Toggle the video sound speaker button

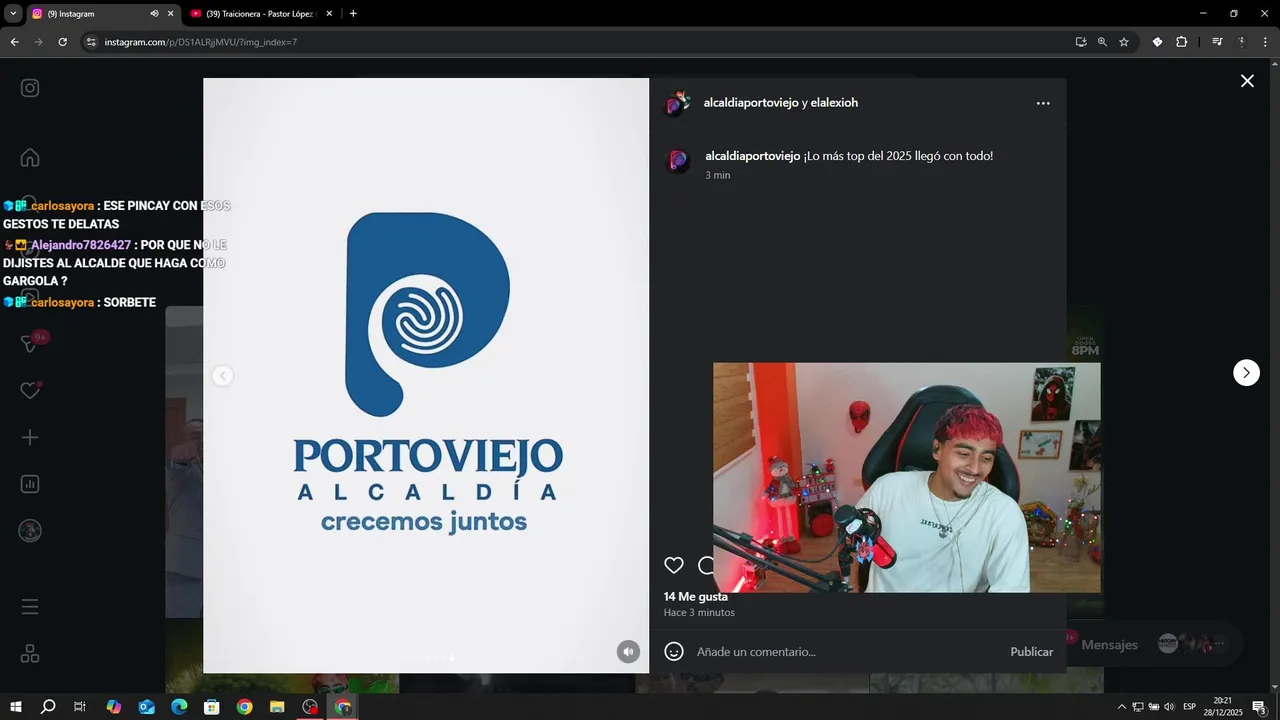coord(628,652)
